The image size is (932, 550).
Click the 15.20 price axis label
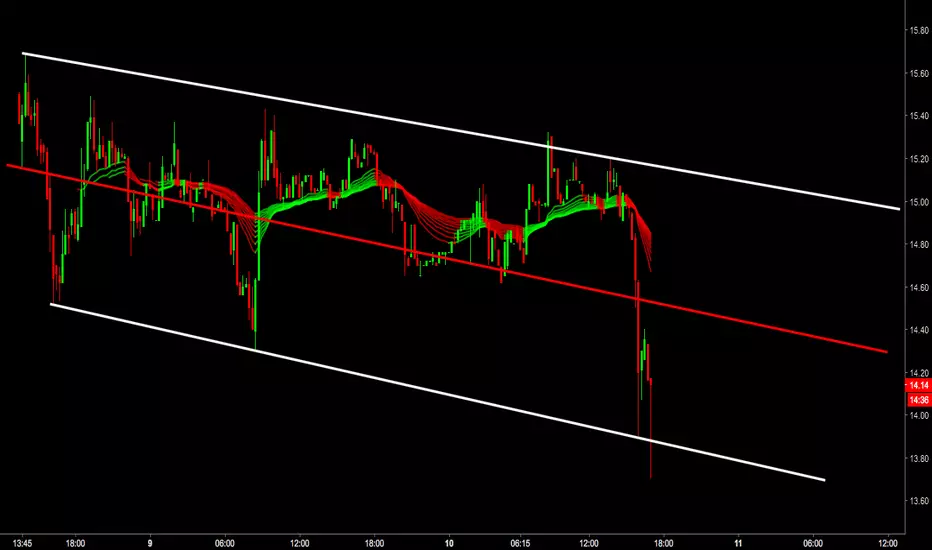(919, 159)
